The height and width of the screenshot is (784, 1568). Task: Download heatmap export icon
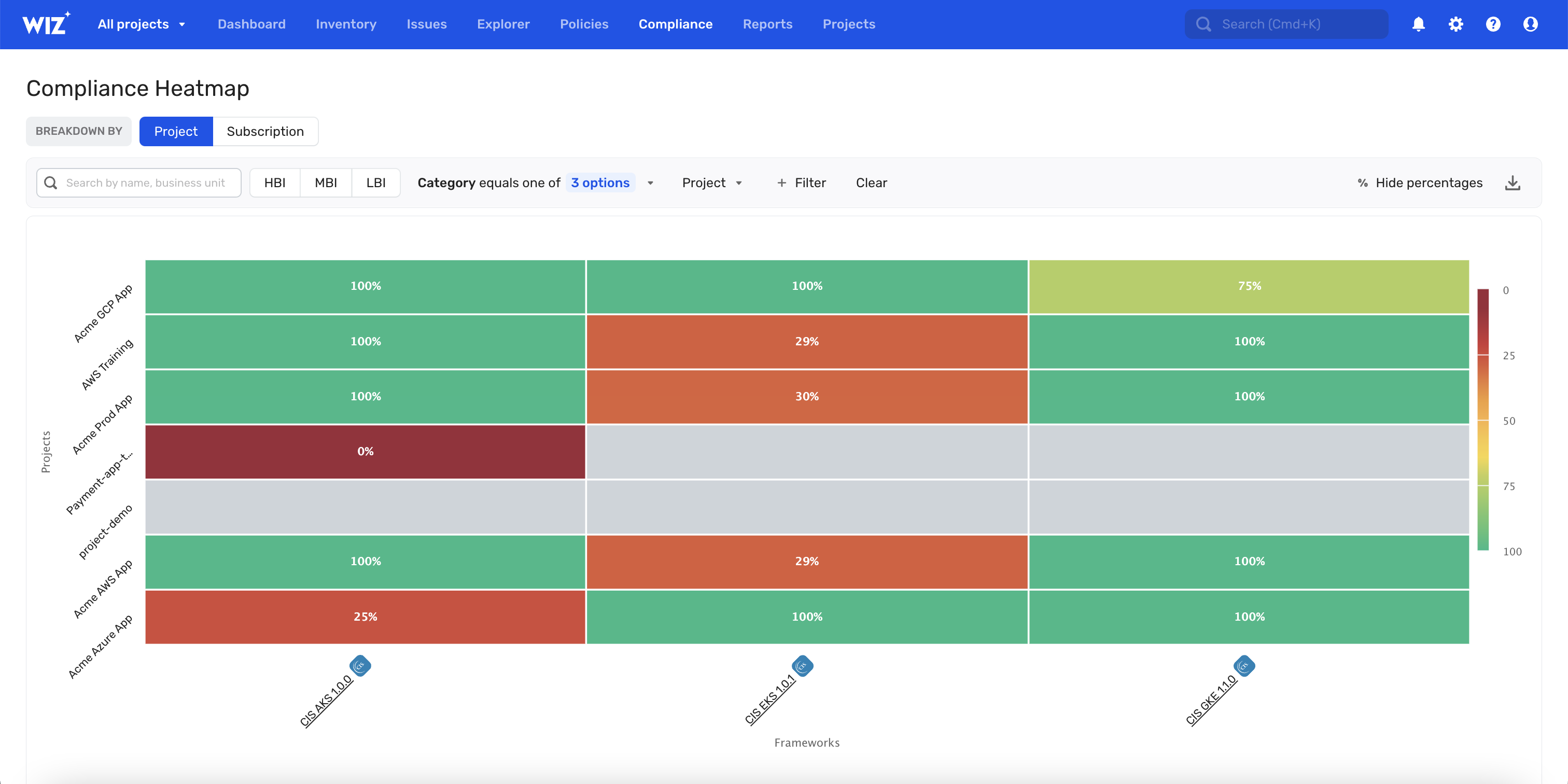(x=1513, y=183)
